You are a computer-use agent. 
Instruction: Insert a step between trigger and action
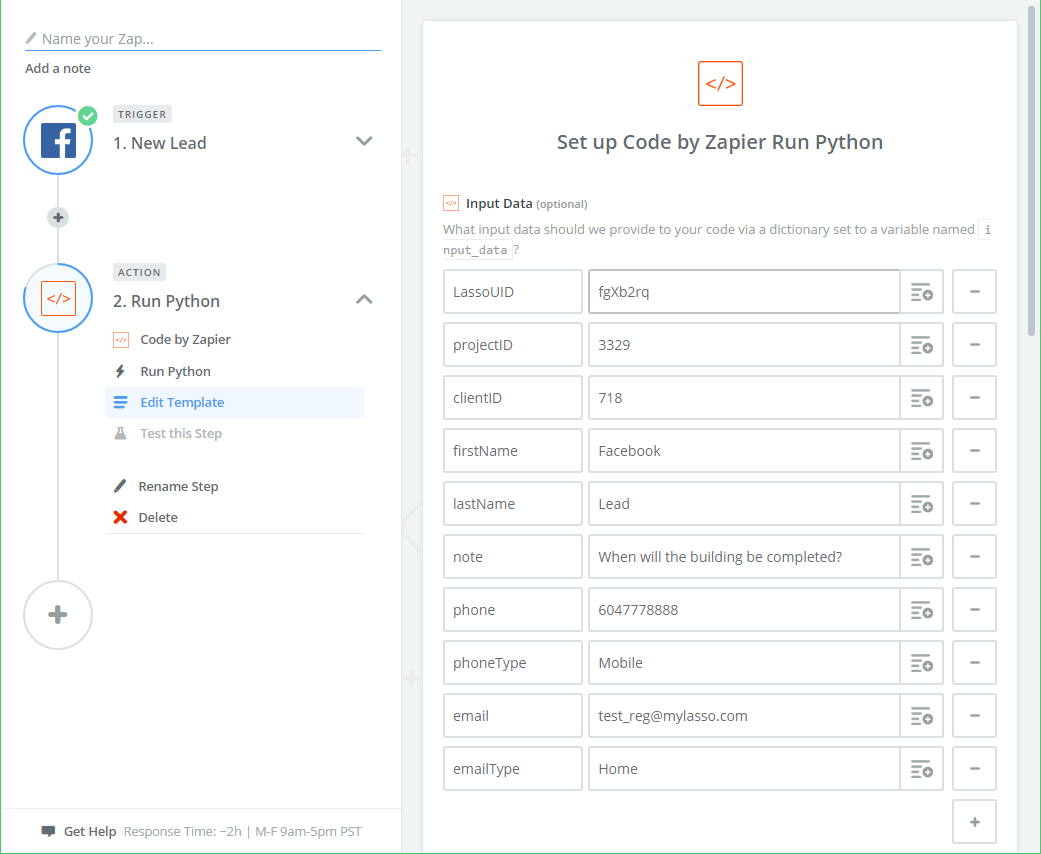[58, 217]
